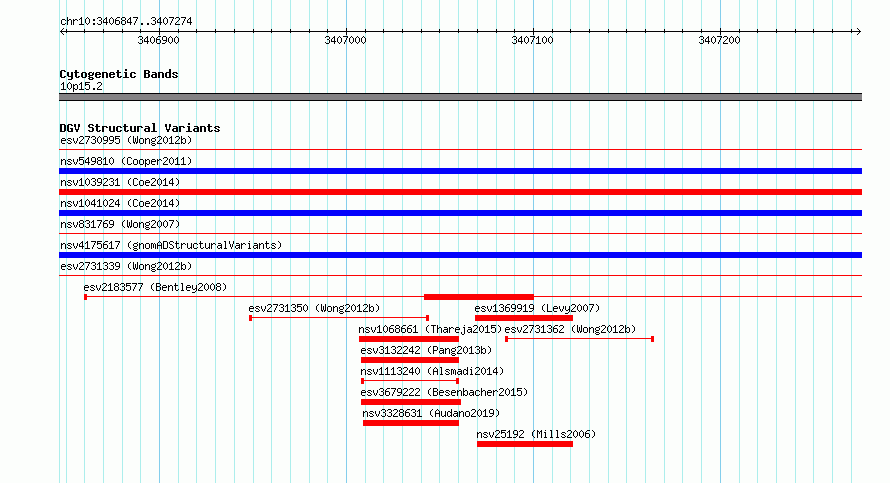Open variant esv2731362 (Wong2012b)
890x483 pixels.
(570, 329)
